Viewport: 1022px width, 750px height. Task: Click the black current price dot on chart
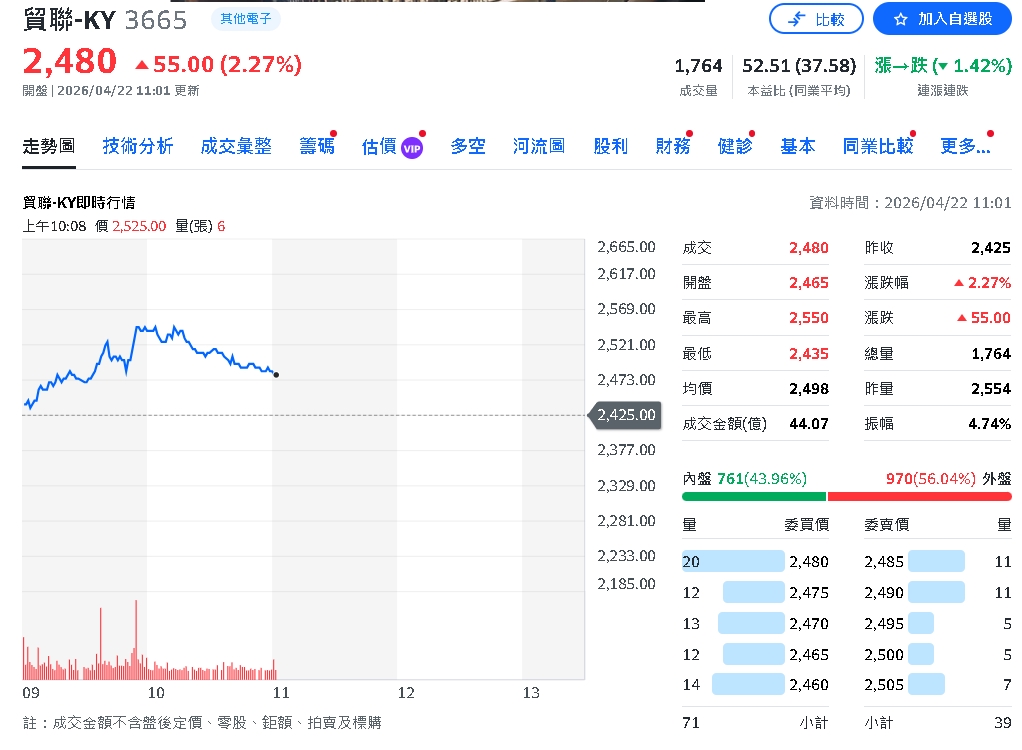tap(276, 375)
